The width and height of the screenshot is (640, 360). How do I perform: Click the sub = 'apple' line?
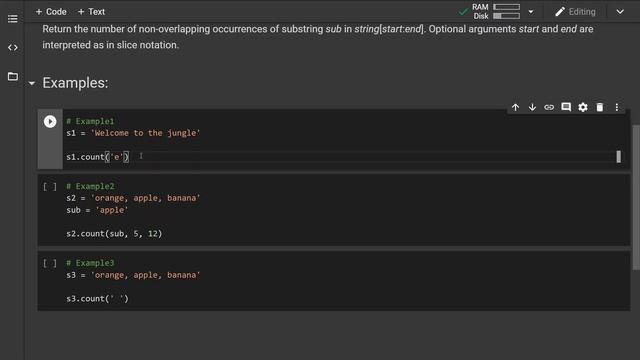[97, 210]
